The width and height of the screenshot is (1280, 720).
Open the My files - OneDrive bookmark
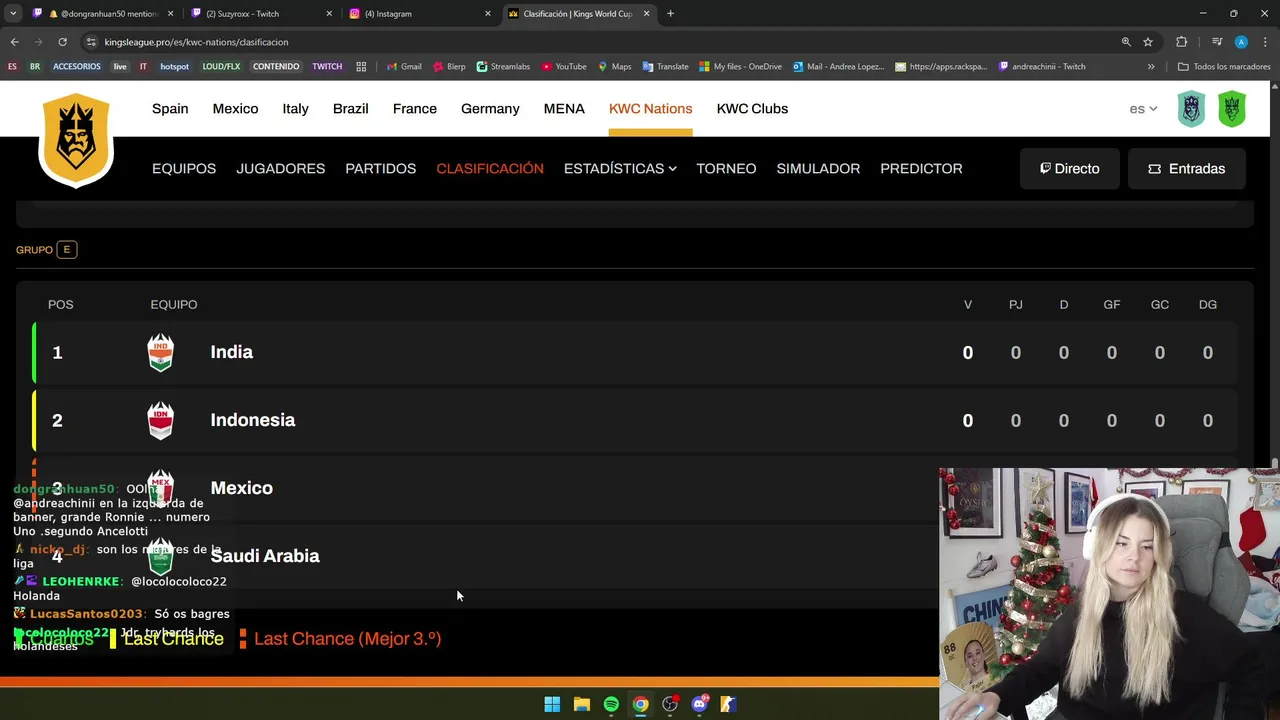[x=740, y=67]
